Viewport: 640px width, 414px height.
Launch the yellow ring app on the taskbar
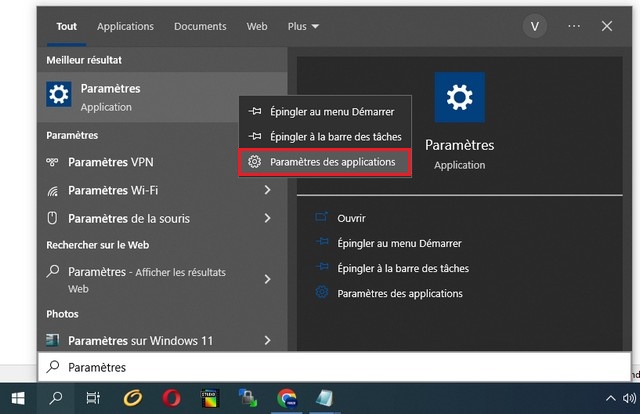(x=133, y=398)
